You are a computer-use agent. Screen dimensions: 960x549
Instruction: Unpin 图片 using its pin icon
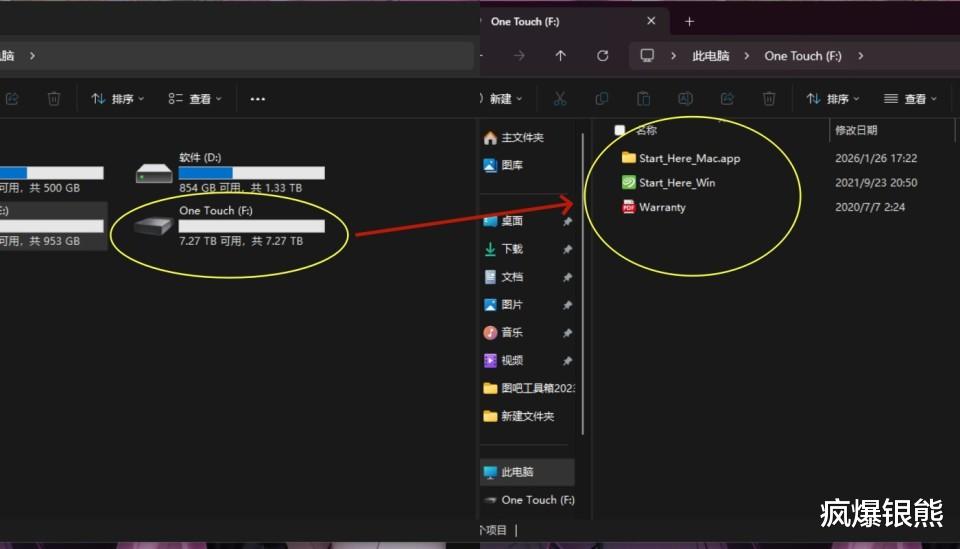pos(568,305)
